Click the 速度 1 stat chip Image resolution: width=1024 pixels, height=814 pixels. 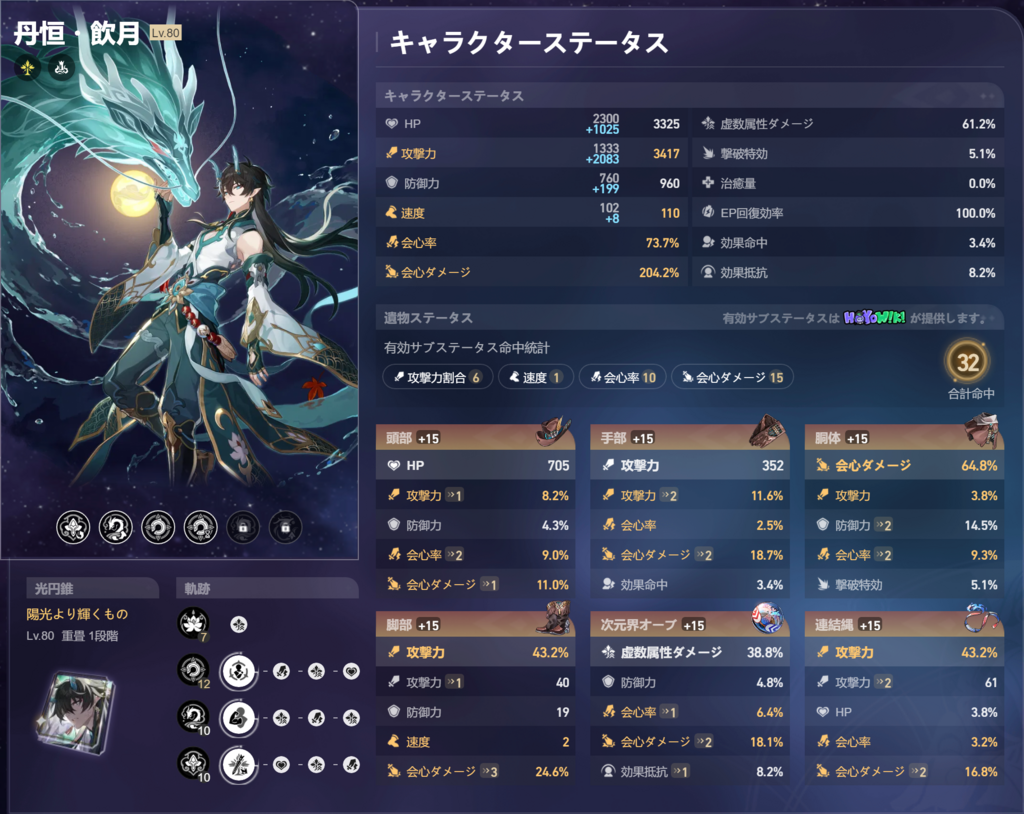[x=536, y=377]
